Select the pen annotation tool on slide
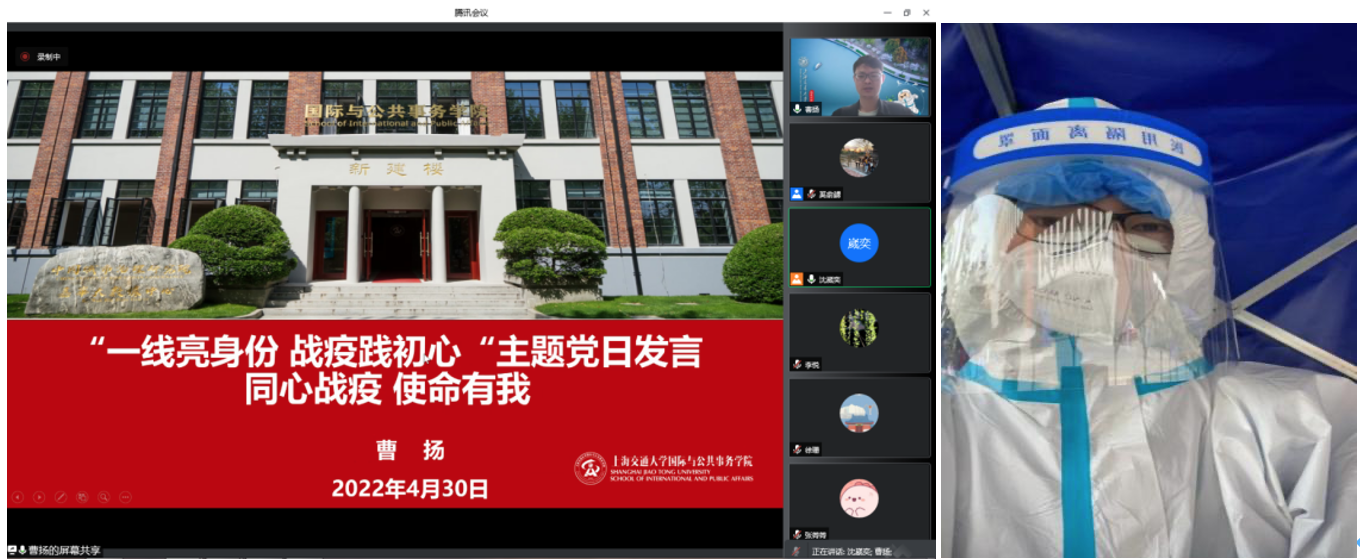 (60, 496)
